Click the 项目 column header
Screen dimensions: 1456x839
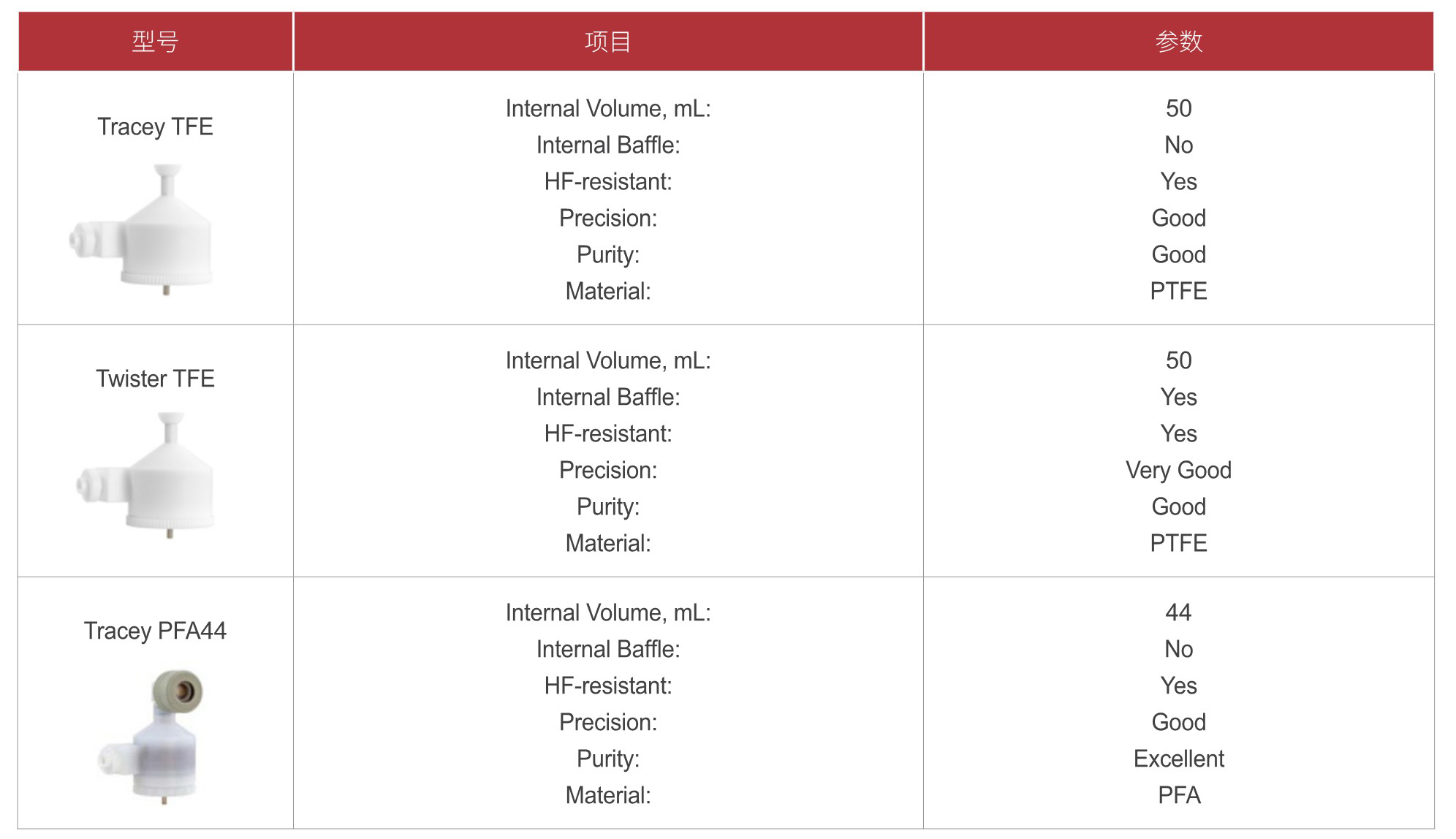click(x=608, y=42)
